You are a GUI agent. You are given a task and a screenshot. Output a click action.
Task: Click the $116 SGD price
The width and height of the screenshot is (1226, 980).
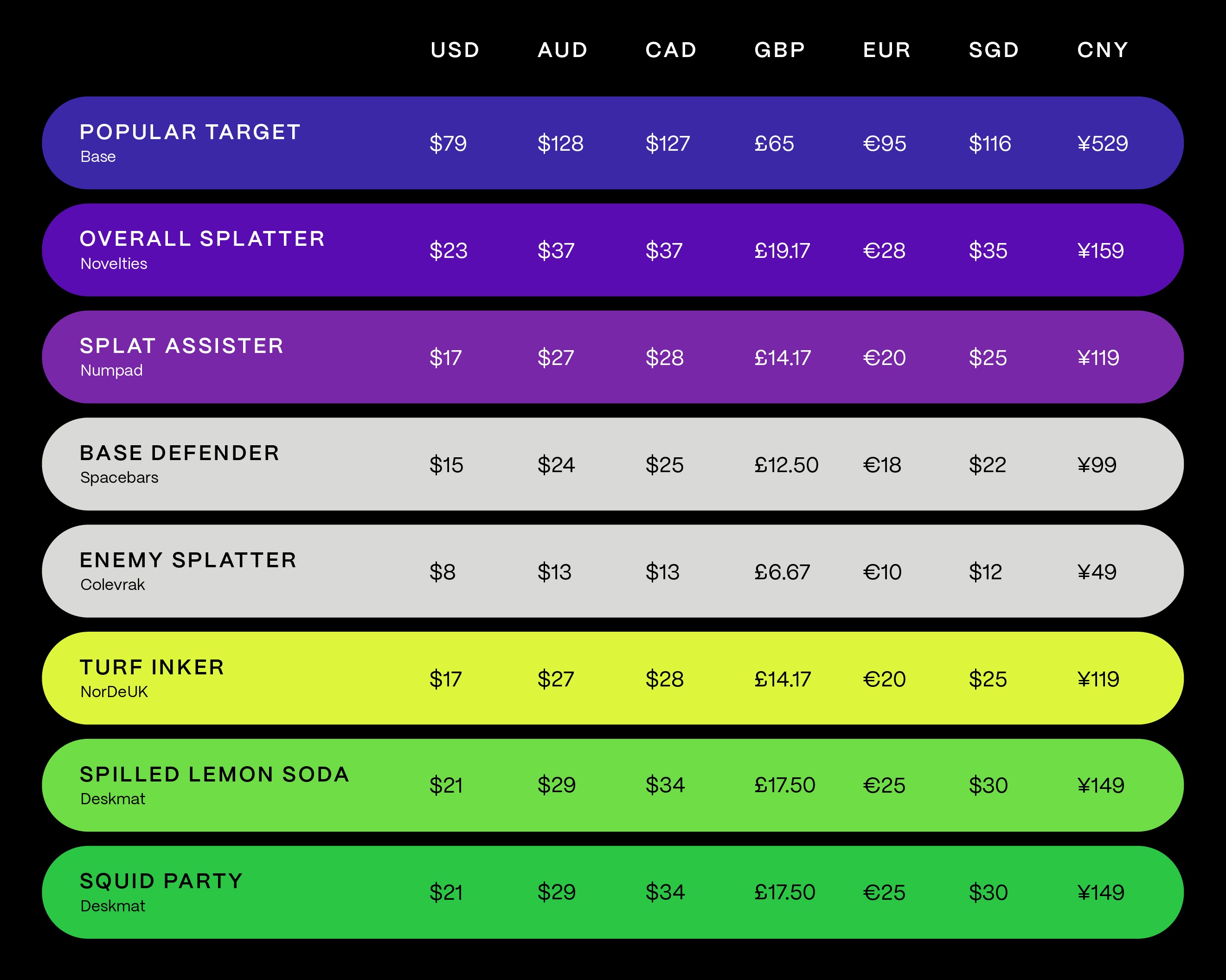pos(989,143)
